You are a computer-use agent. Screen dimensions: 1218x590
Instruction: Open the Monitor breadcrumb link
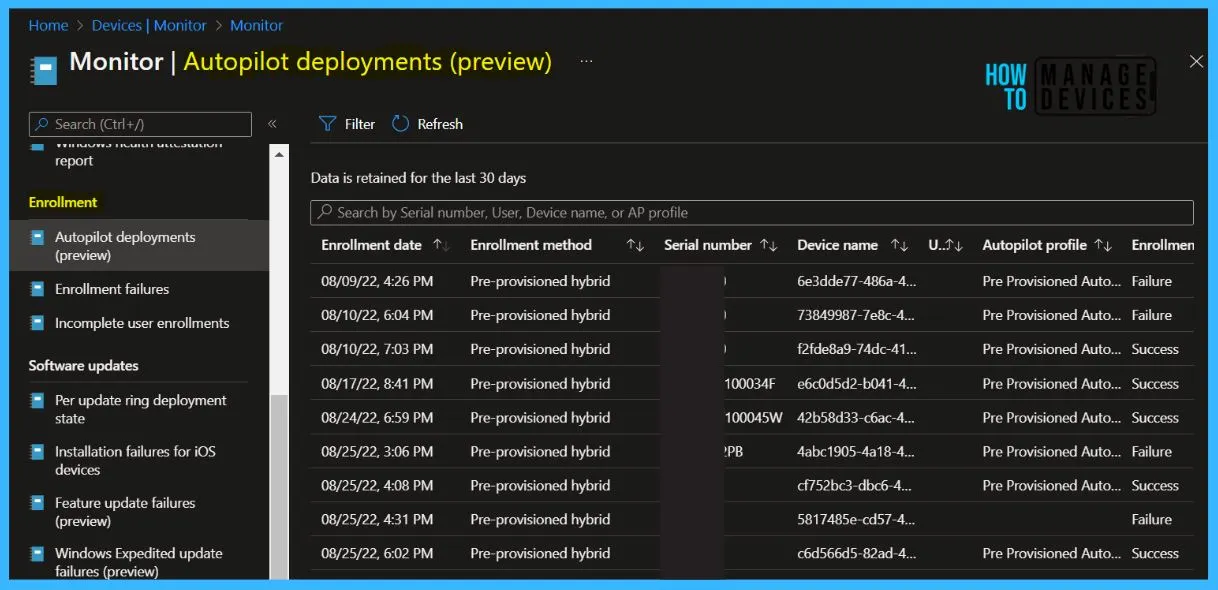pos(256,25)
